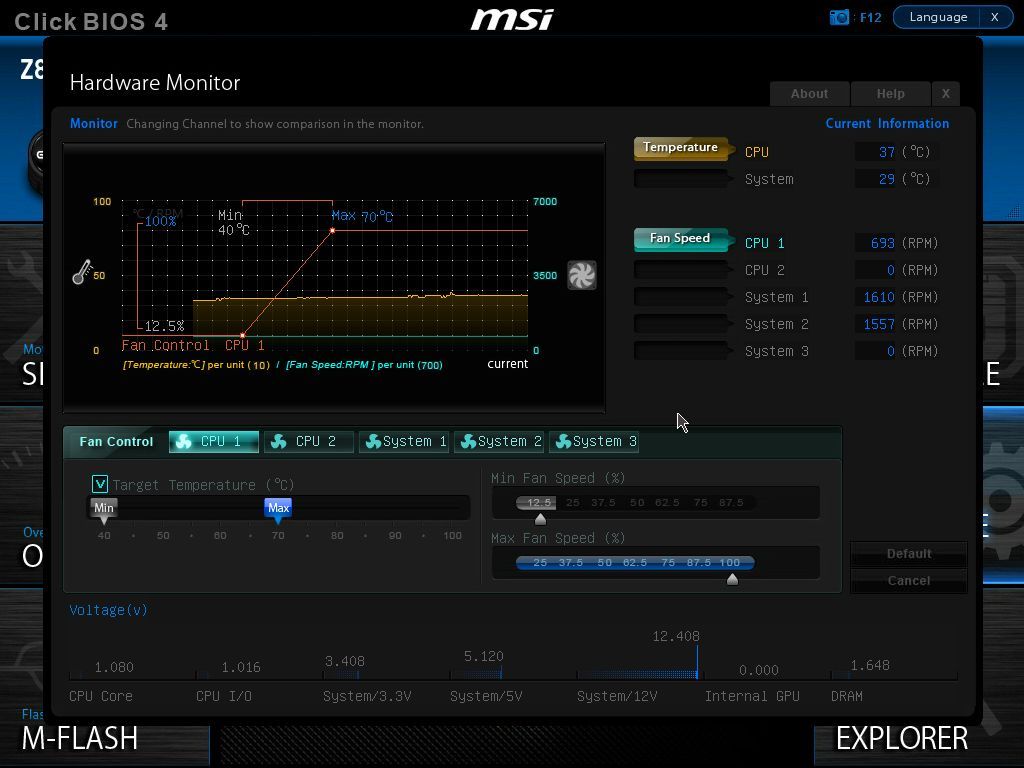Click the System/5V voltage label

point(486,696)
